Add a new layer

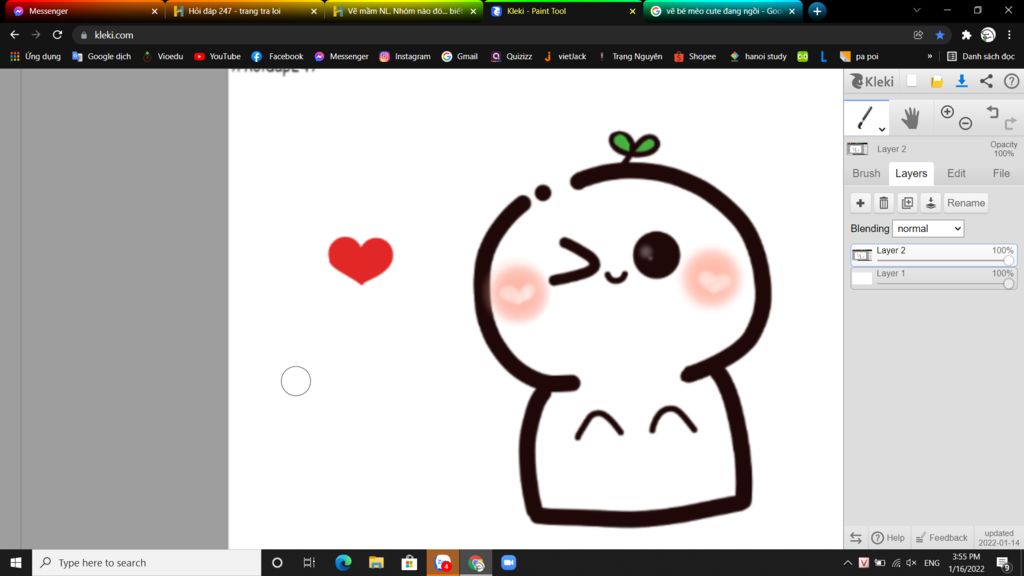tap(860, 203)
